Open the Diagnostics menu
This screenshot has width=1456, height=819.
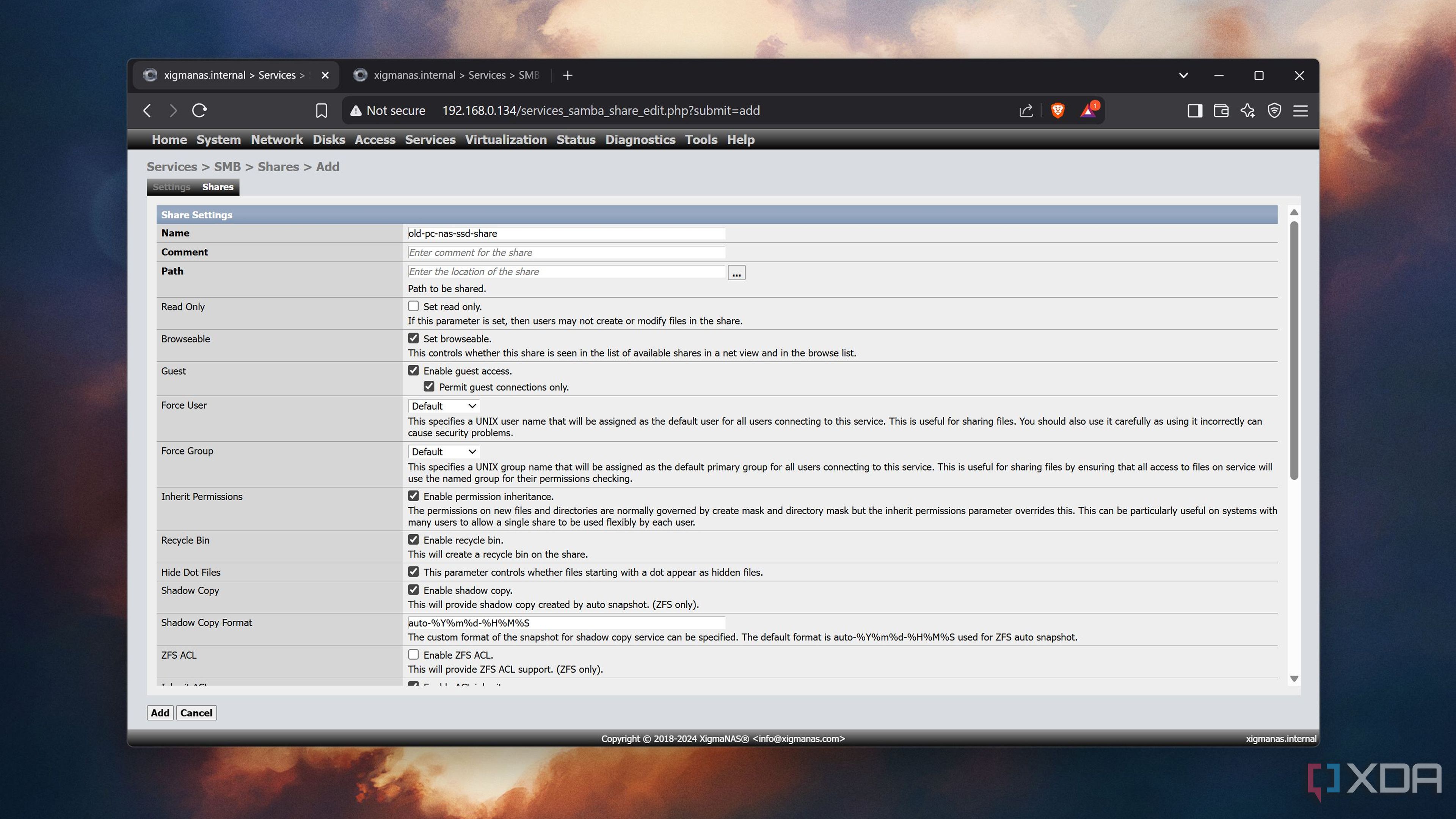point(640,140)
